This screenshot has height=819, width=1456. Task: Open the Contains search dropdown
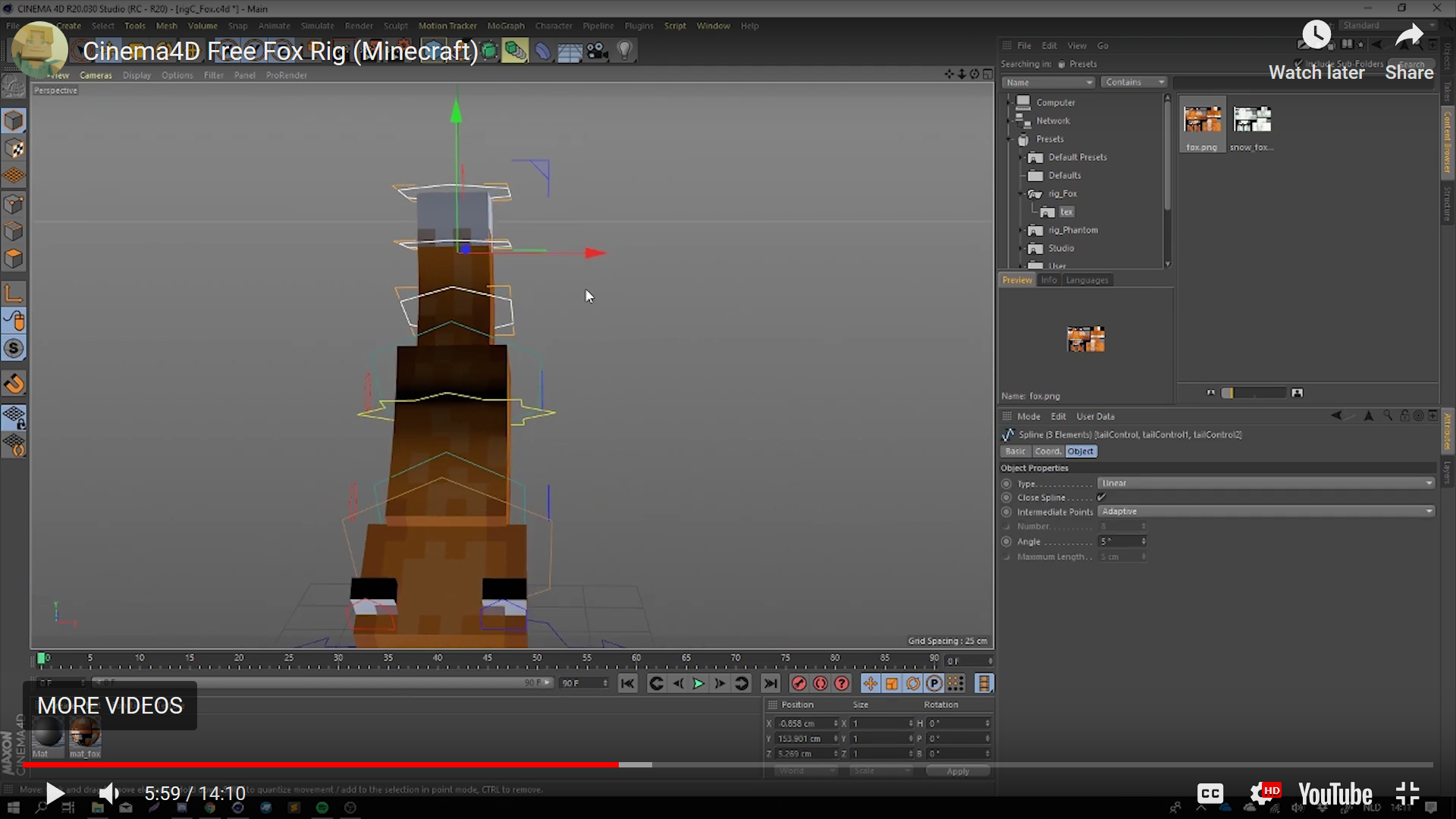point(1134,82)
